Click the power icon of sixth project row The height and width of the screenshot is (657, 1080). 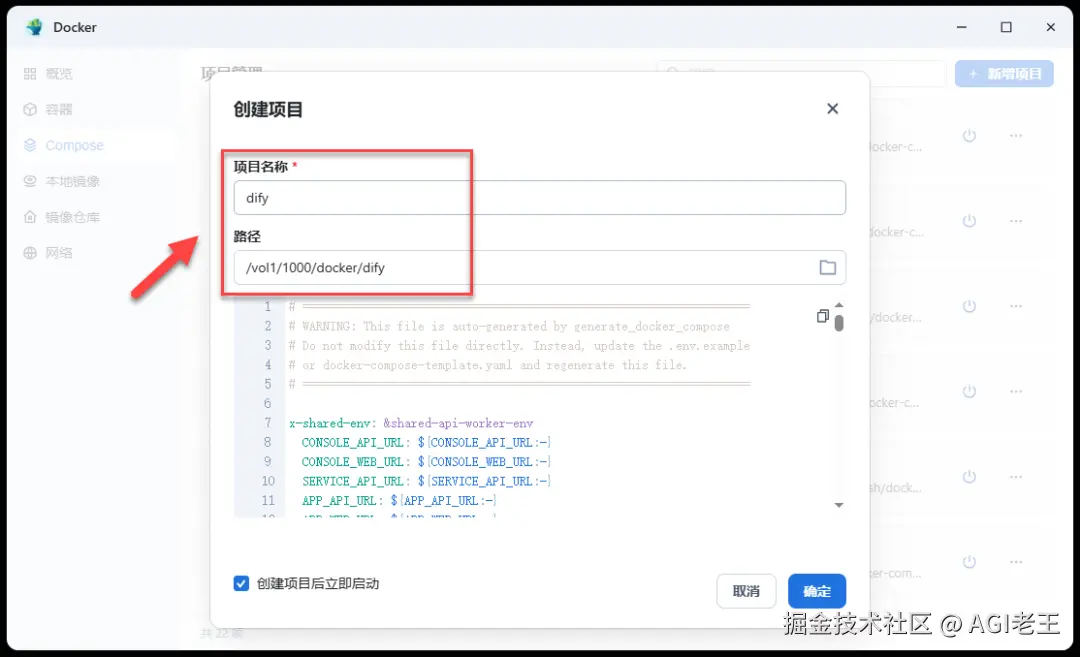coord(969,562)
